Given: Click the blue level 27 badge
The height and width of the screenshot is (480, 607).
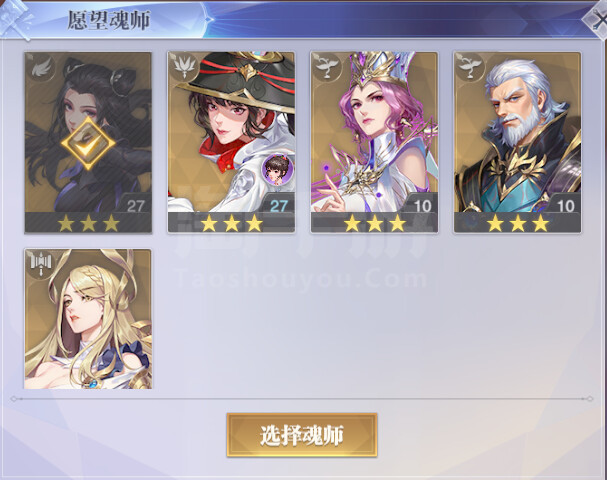Looking at the screenshot, I should click(278, 205).
